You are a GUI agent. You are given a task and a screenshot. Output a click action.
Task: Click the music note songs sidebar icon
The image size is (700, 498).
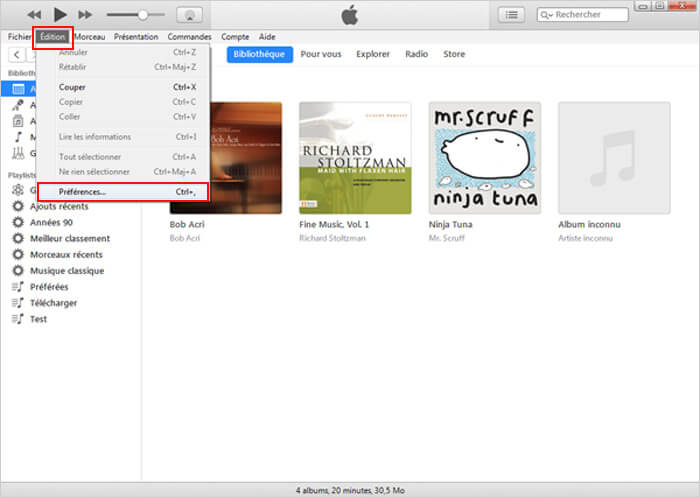(x=18, y=137)
